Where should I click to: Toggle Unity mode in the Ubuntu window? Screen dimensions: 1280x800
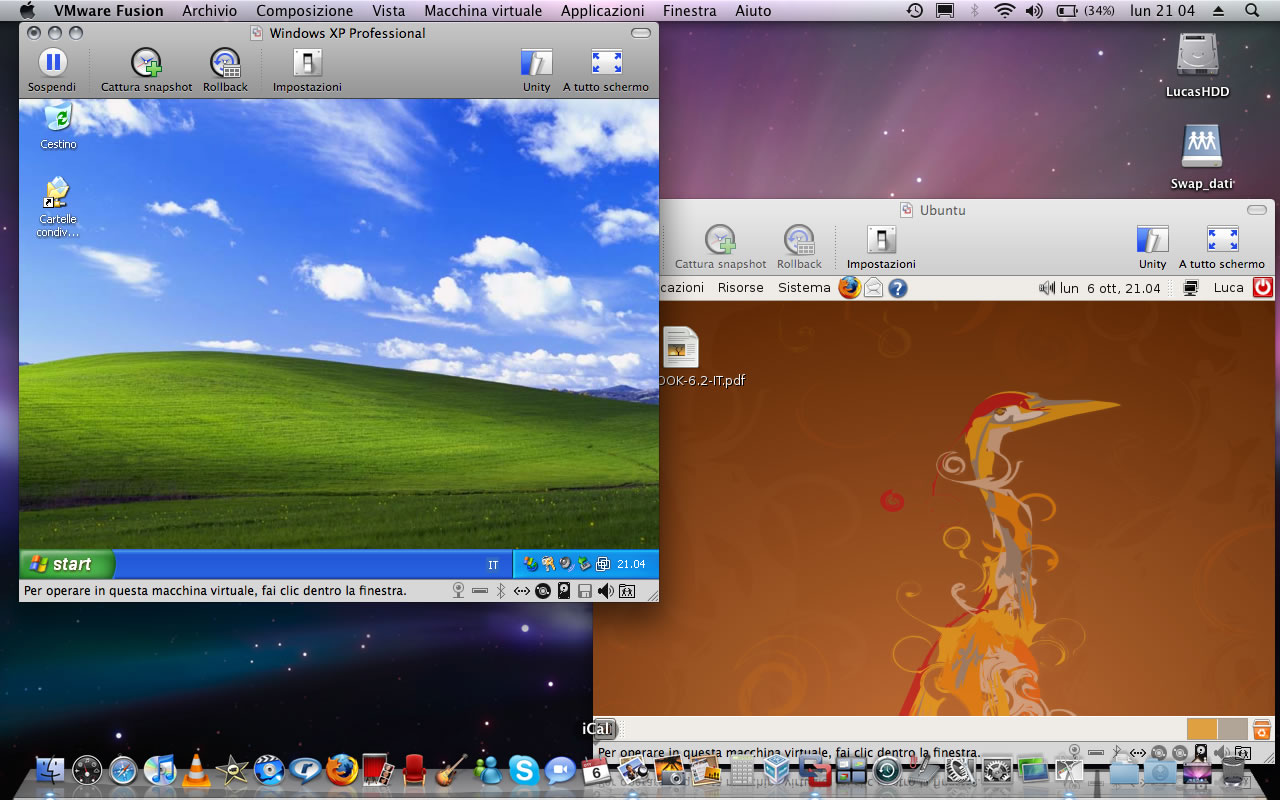[x=1153, y=247]
